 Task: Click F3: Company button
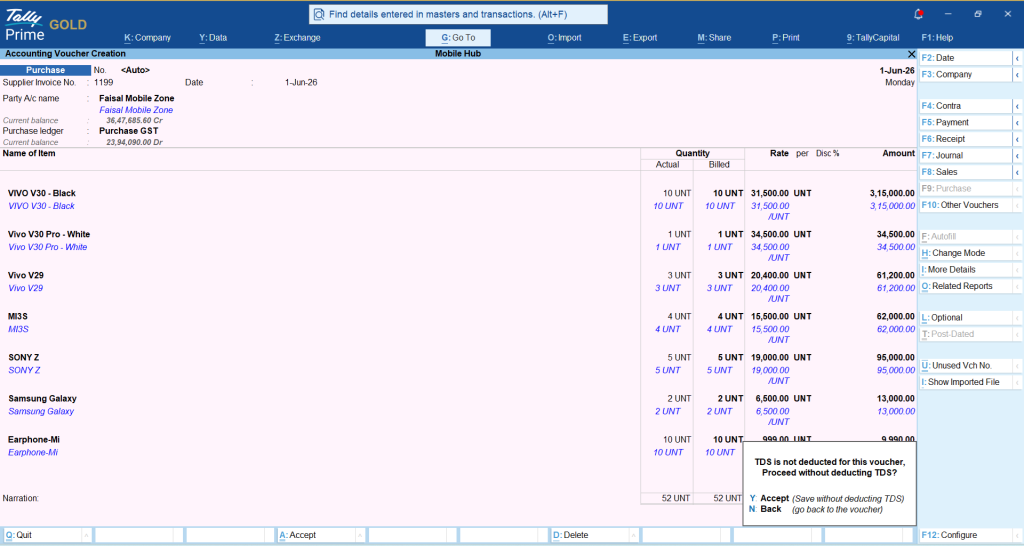click(x=965, y=74)
